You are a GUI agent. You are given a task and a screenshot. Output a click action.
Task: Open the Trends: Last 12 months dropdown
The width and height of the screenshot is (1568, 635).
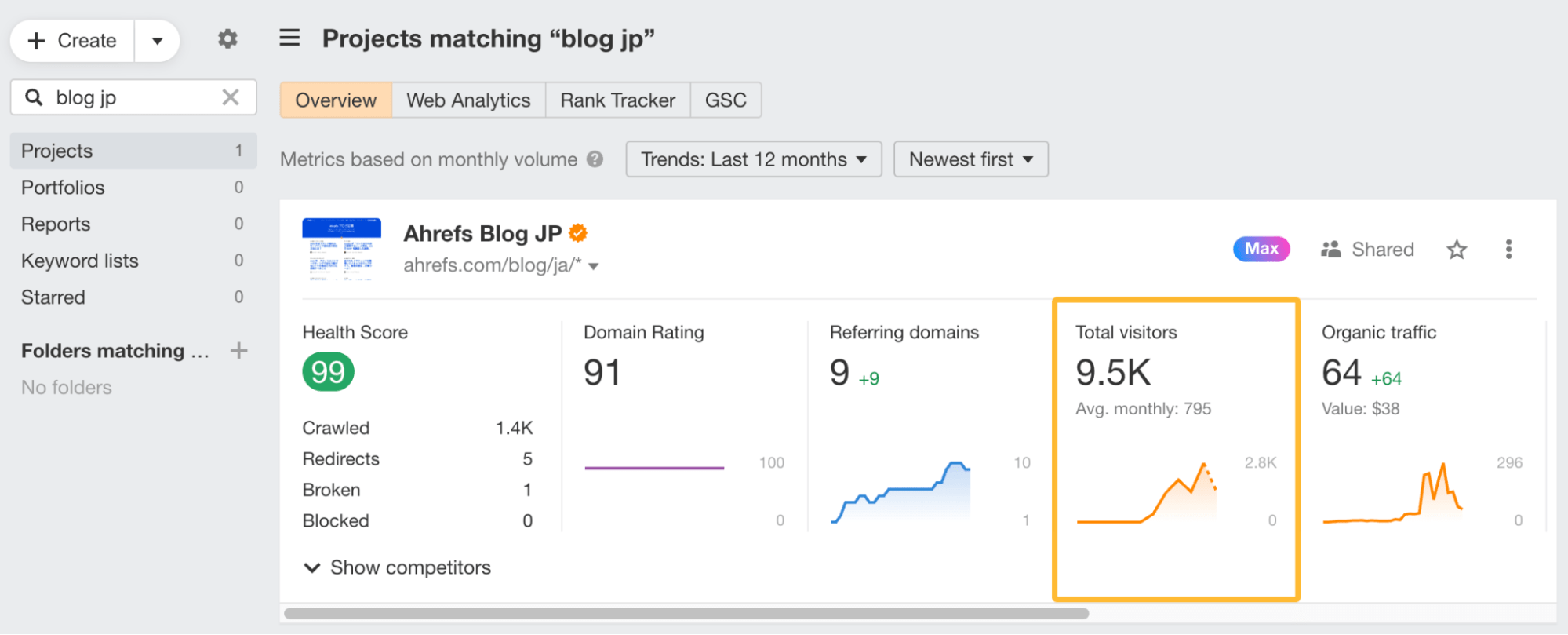tap(753, 159)
